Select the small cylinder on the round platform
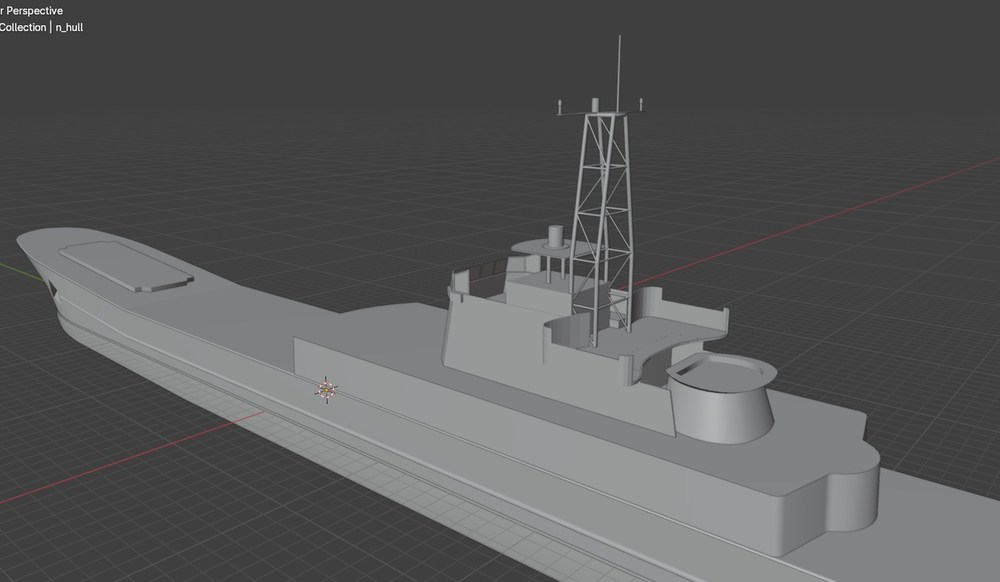Image resolution: width=1000 pixels, height=582 pixels. point(556,236)
